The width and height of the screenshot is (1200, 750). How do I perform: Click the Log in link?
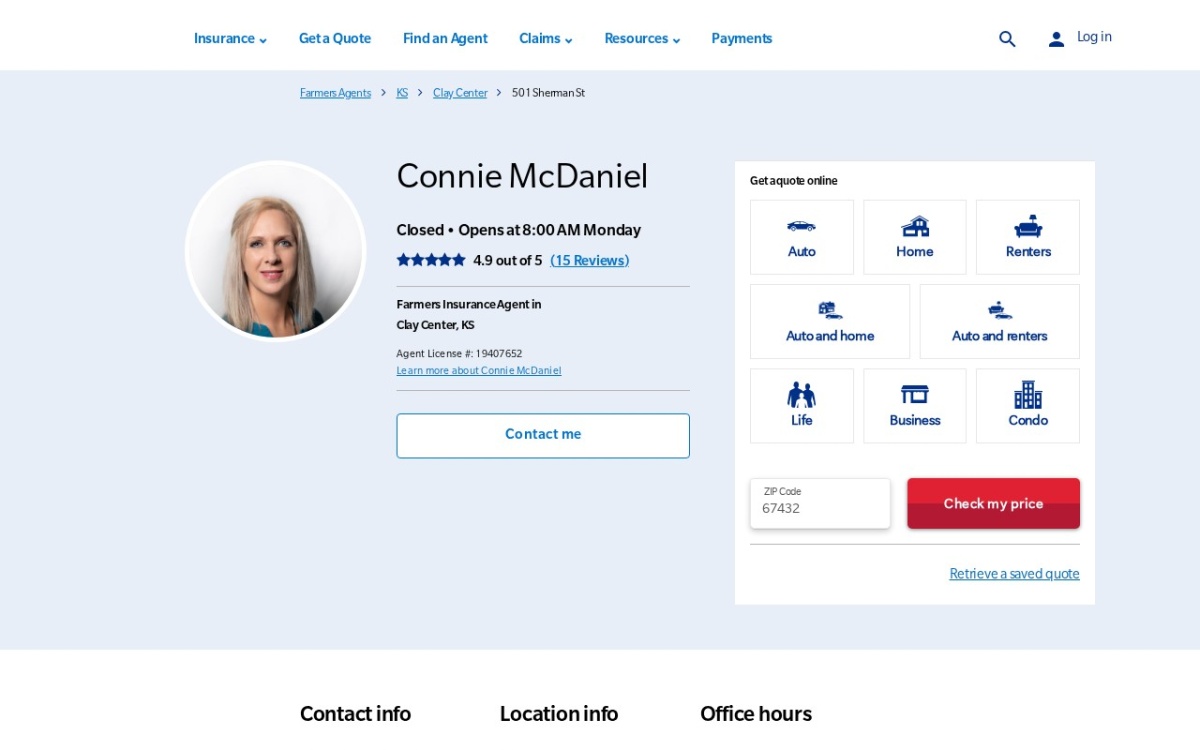tap(1094, 37)
